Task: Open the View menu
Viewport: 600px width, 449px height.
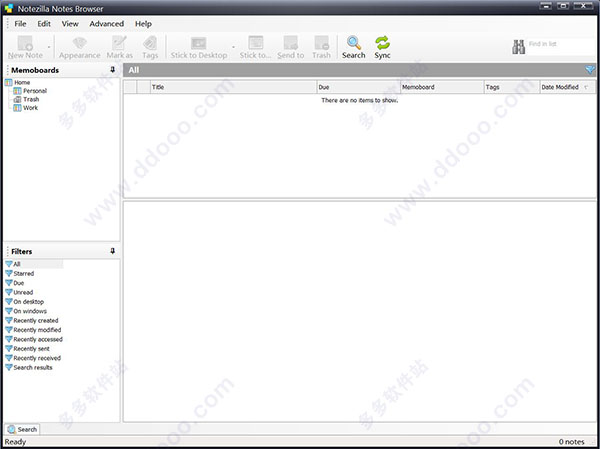Action: coord(70,24)
